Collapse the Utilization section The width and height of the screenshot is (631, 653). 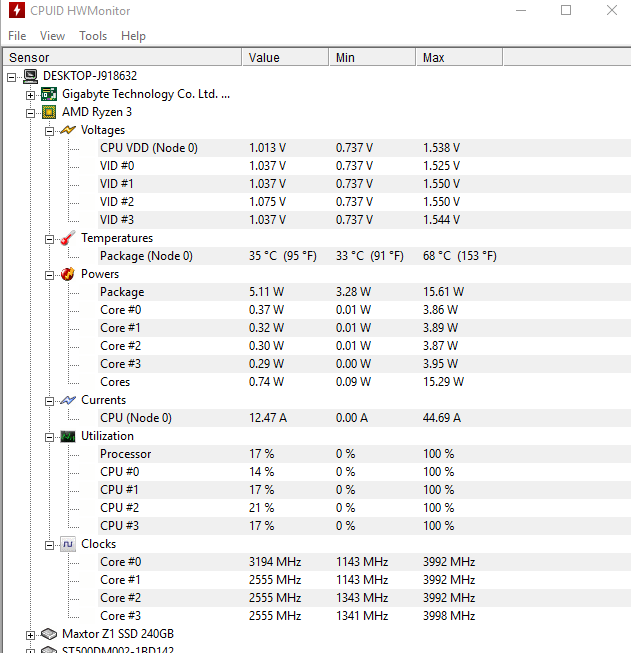coord(50,437)
